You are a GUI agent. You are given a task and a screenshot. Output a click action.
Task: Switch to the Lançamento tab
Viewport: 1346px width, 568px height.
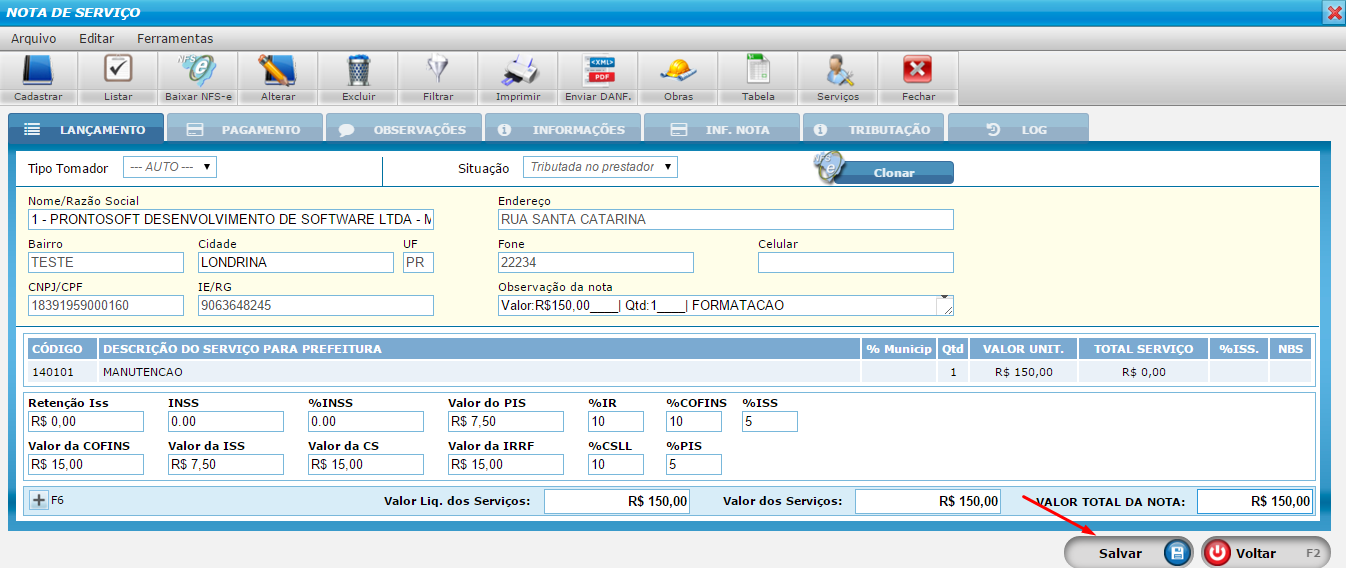point(85,129)
